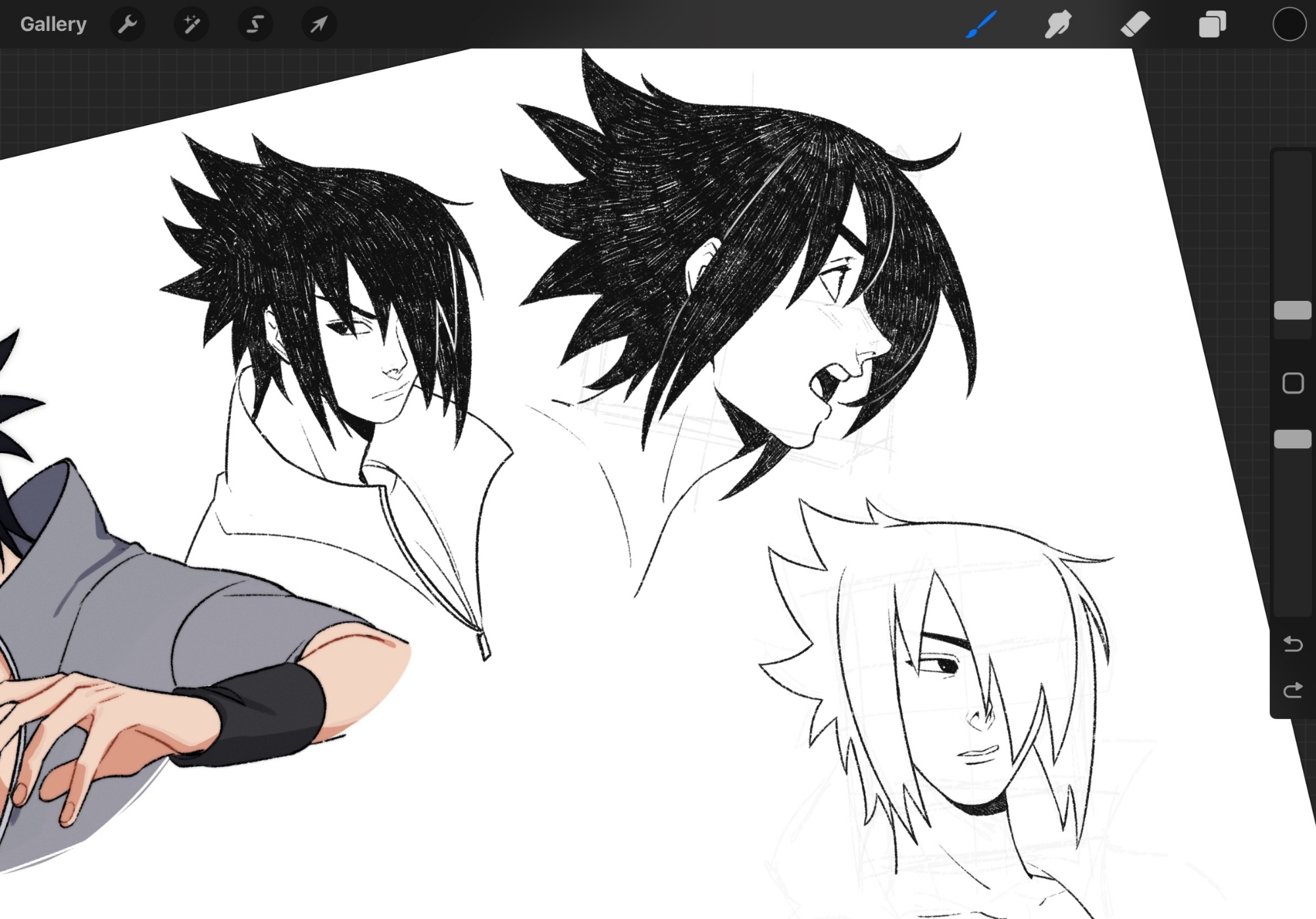Select the Brush paint tool

click(981, 24)
